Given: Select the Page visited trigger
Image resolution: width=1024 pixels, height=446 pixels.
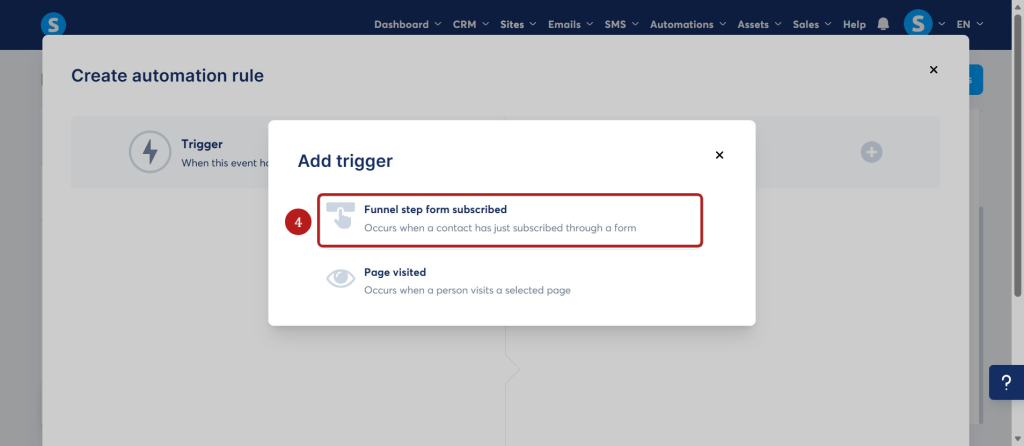Looking at the screenshot, I should [x=510, y=281].
